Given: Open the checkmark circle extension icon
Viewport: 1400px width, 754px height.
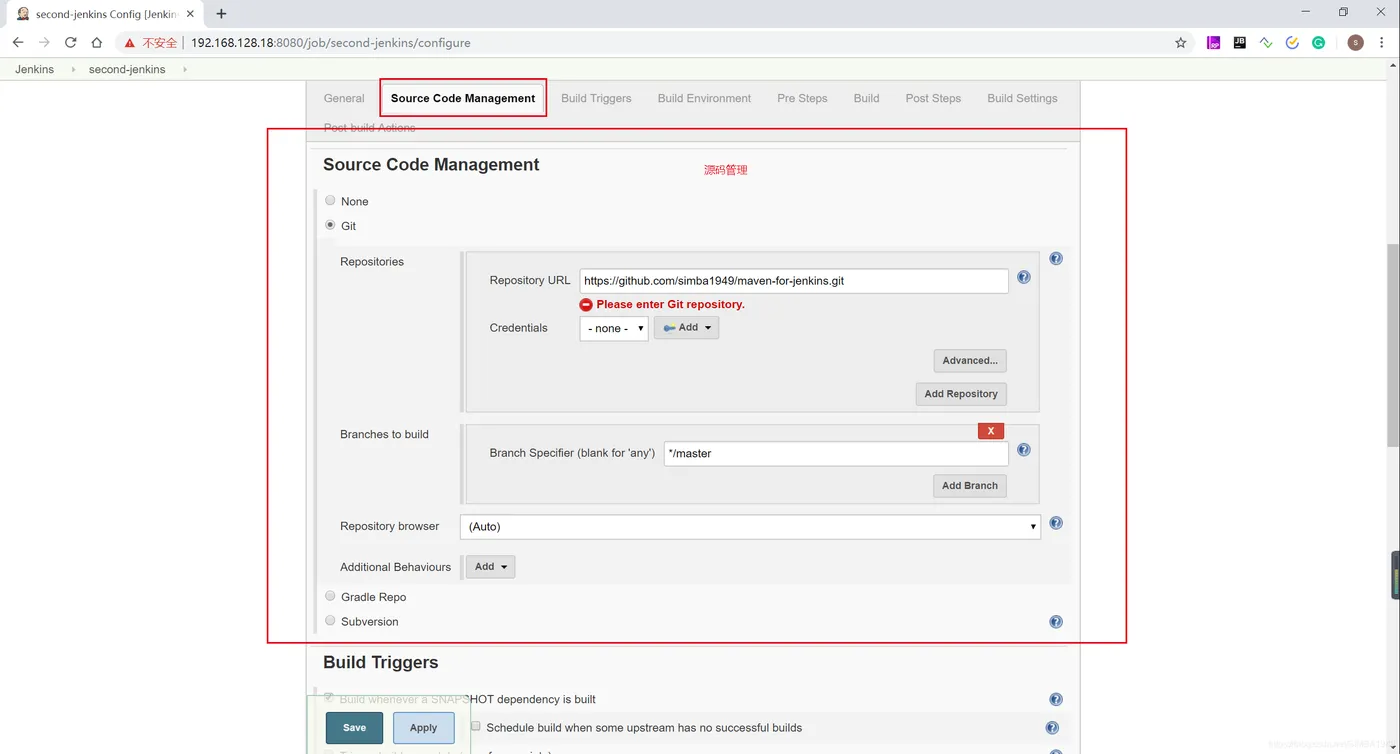Looking at the screenshot, I should [1292, 43].
